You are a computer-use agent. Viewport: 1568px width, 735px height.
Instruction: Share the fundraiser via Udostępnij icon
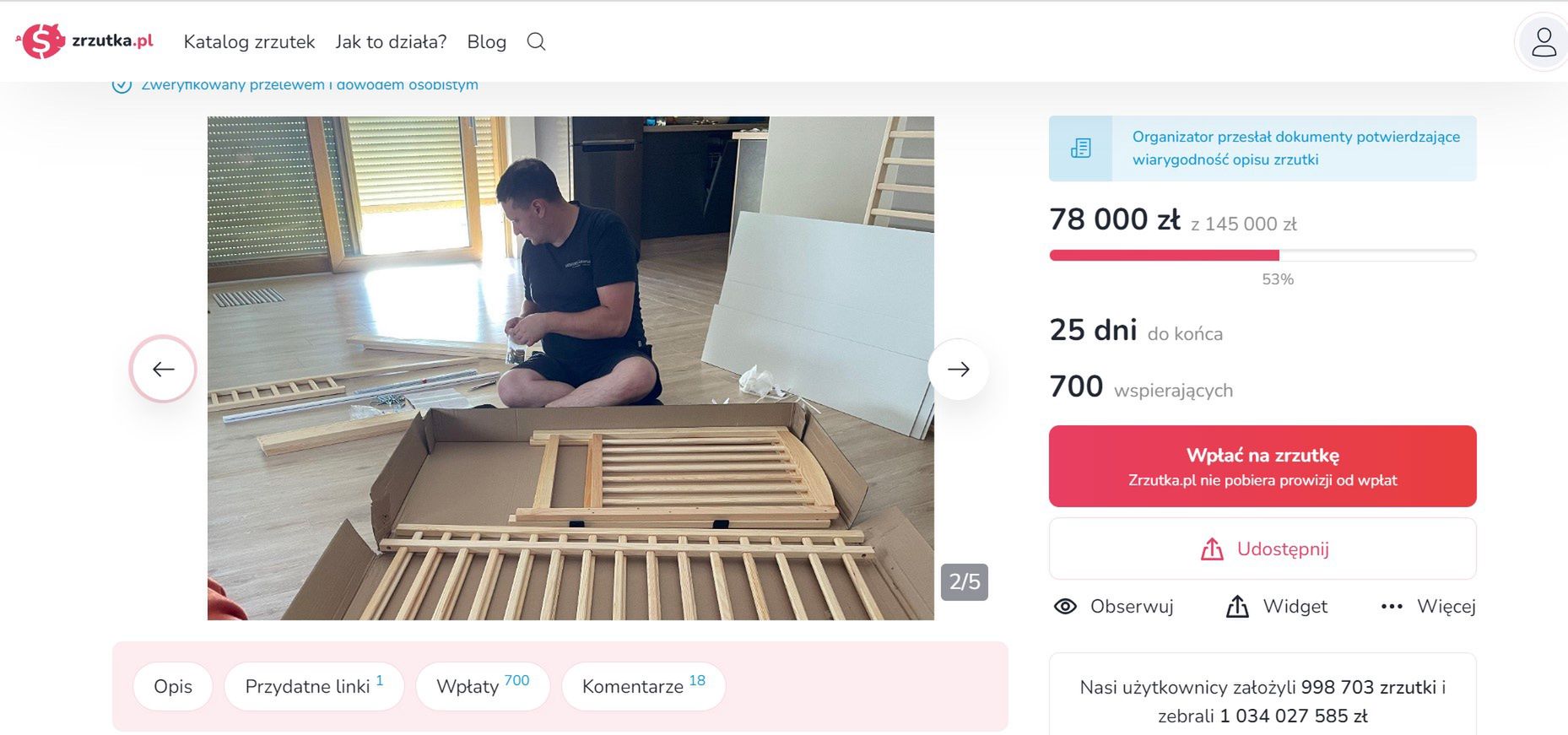click(x=1213, y=548)
